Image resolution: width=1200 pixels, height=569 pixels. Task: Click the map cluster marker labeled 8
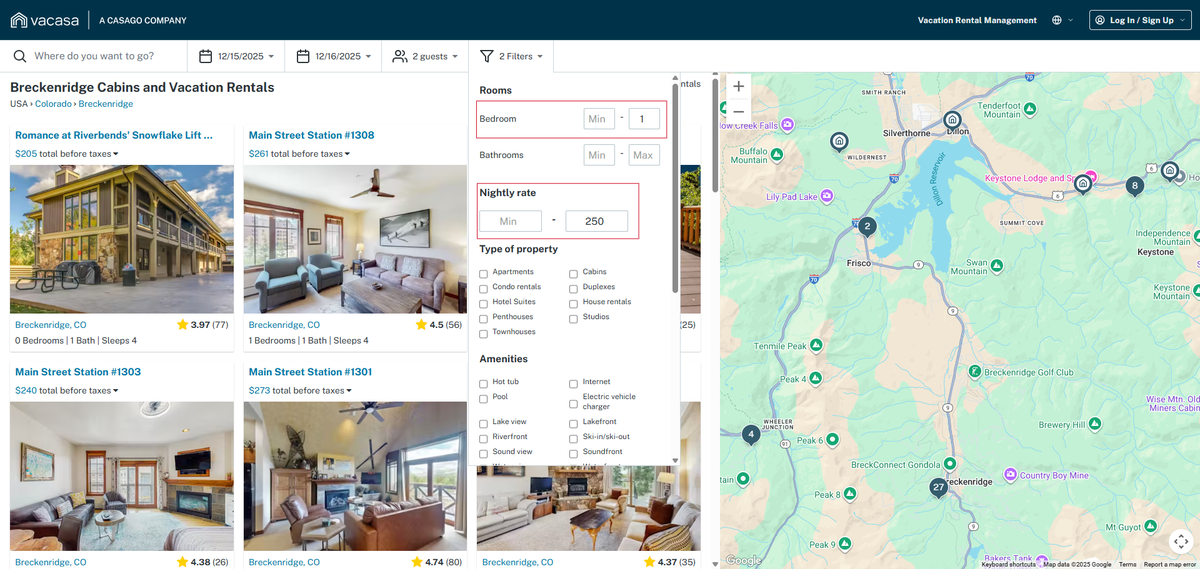point(1134,186)
